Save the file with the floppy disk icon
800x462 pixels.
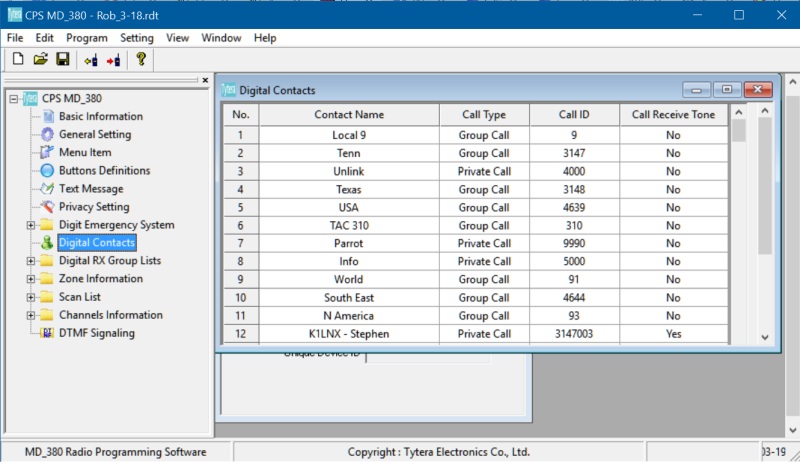click(63, 59)
